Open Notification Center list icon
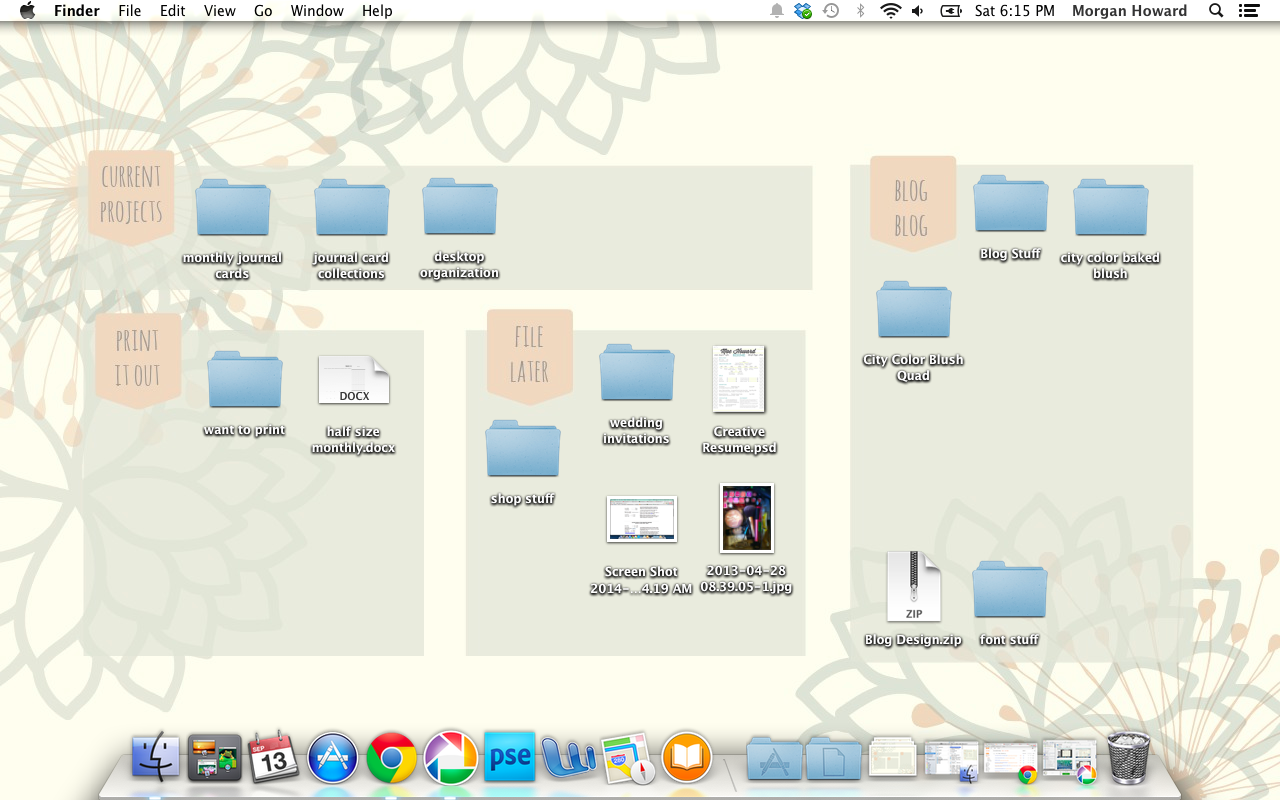1280x800 pixels. click(1248, 11)
